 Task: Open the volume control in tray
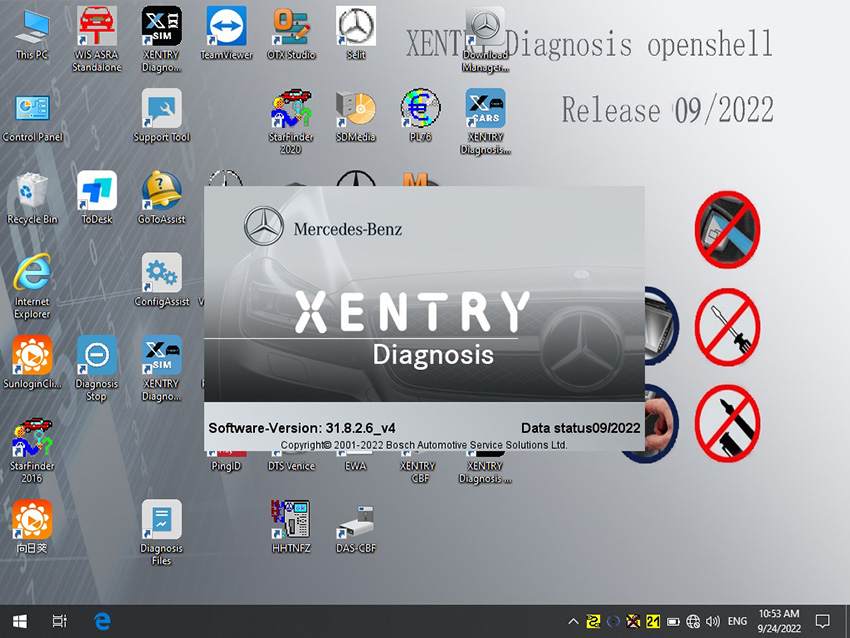click(713, 622)
